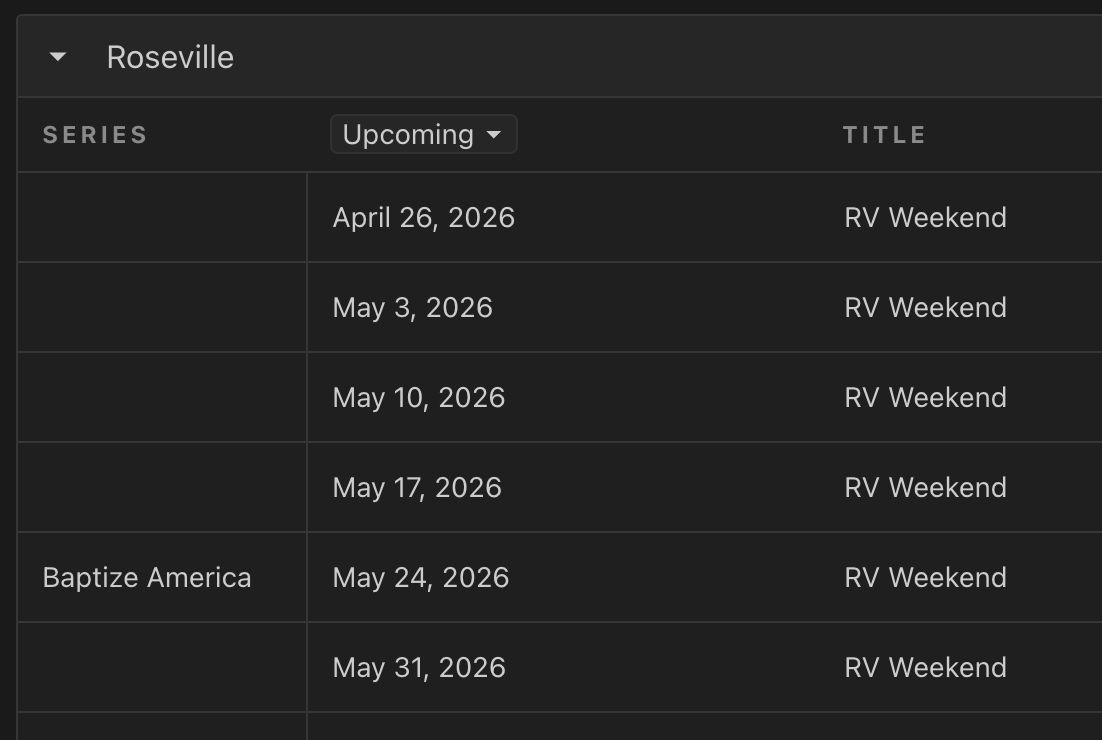Image resolution: width=1102 pixels, height=740 pixels.
Task: Sort by the TITLE column header
Action: coord(884,134)
